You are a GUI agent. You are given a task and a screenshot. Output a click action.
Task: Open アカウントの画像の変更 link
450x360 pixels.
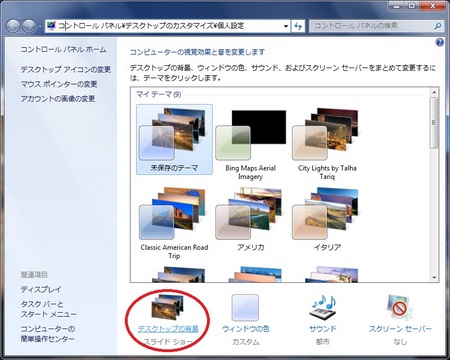(x=58, y=99)
